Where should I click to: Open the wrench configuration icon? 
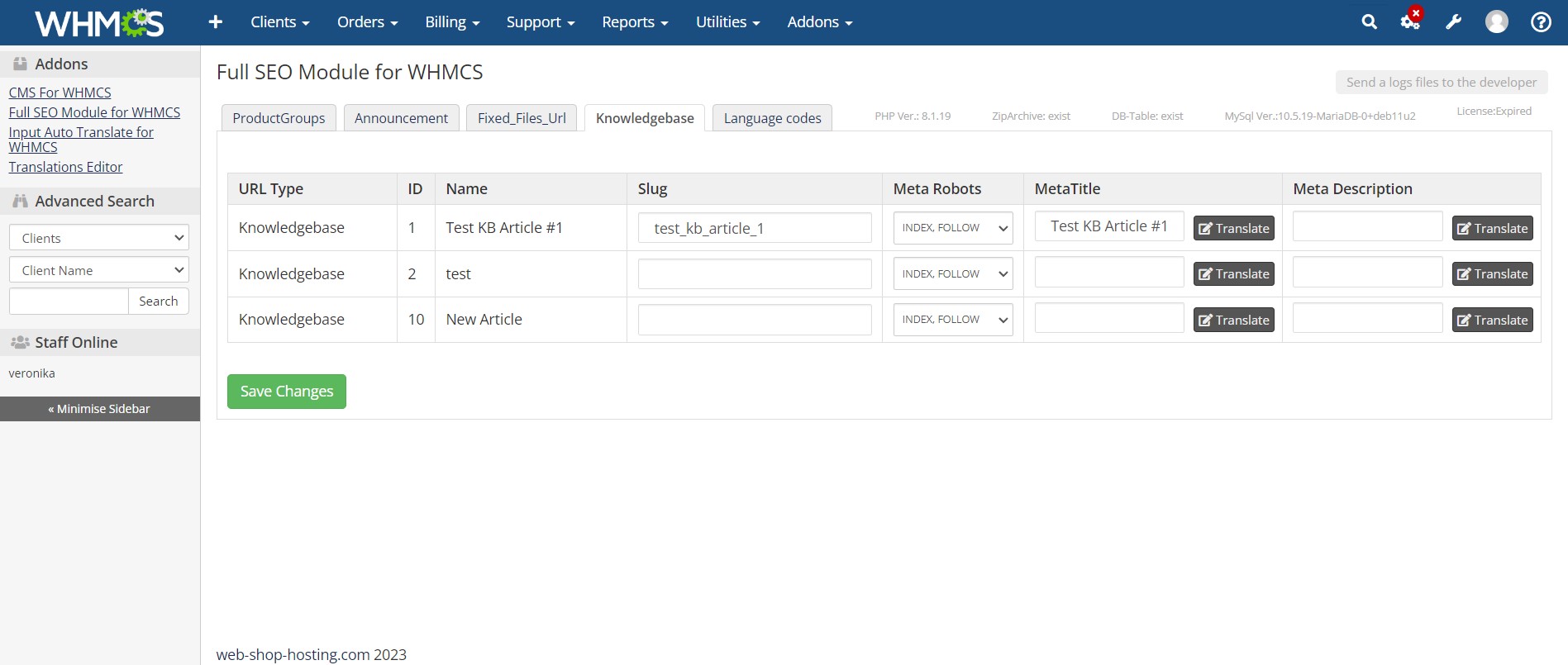[1454, 22]
